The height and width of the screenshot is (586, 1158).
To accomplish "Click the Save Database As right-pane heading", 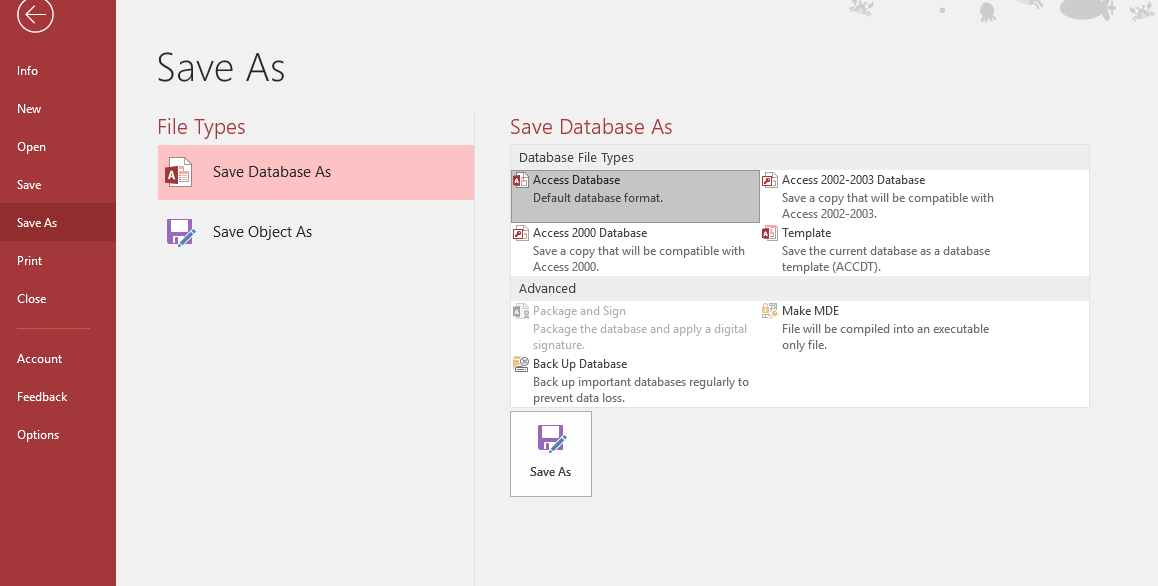I will (x=591, y=127).
